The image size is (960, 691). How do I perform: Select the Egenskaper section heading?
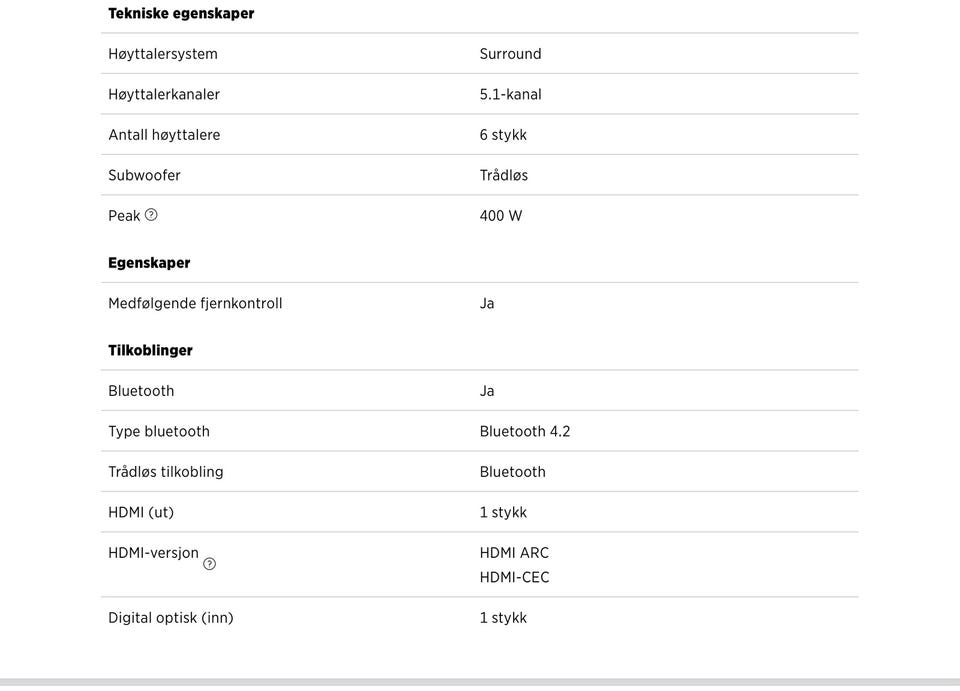pos(149,263)
